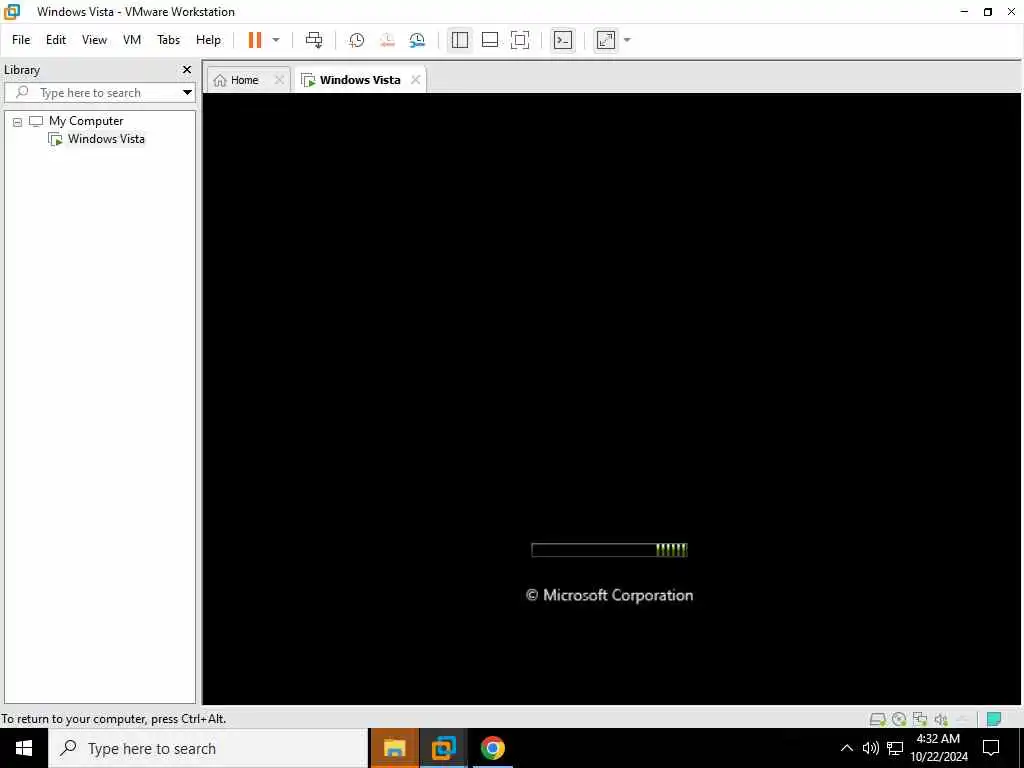Click the stretch guest display icon

click(x=606, y=40)
